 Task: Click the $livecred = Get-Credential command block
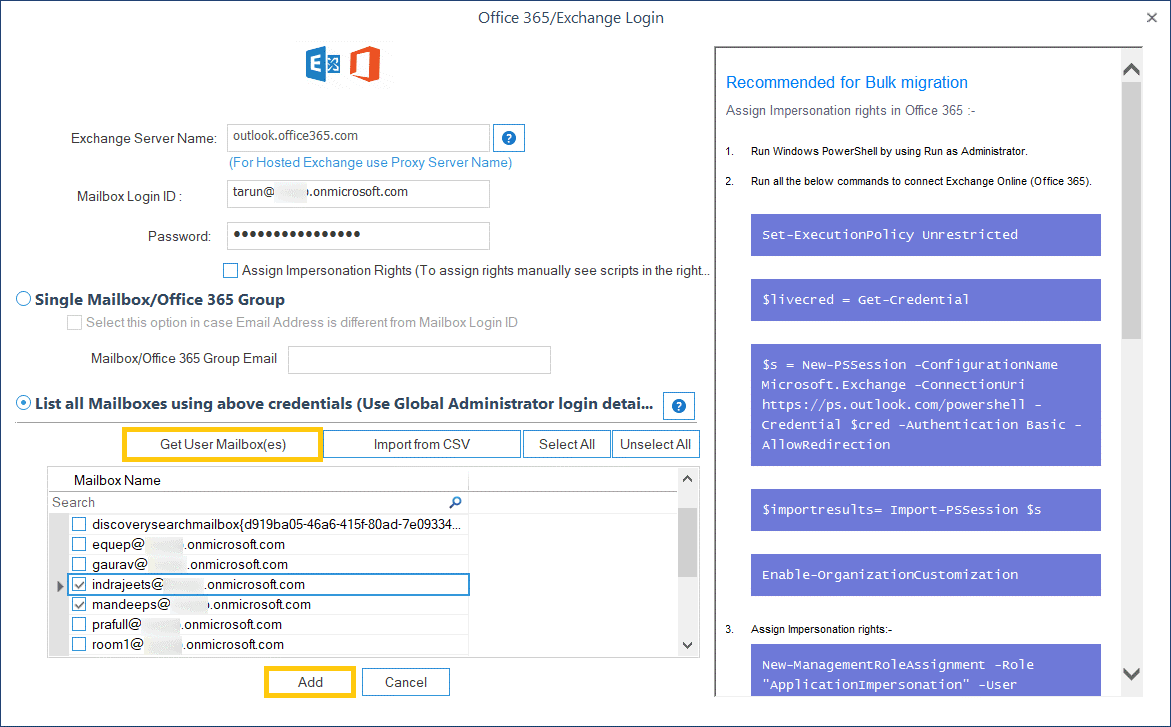pos(925,300)
